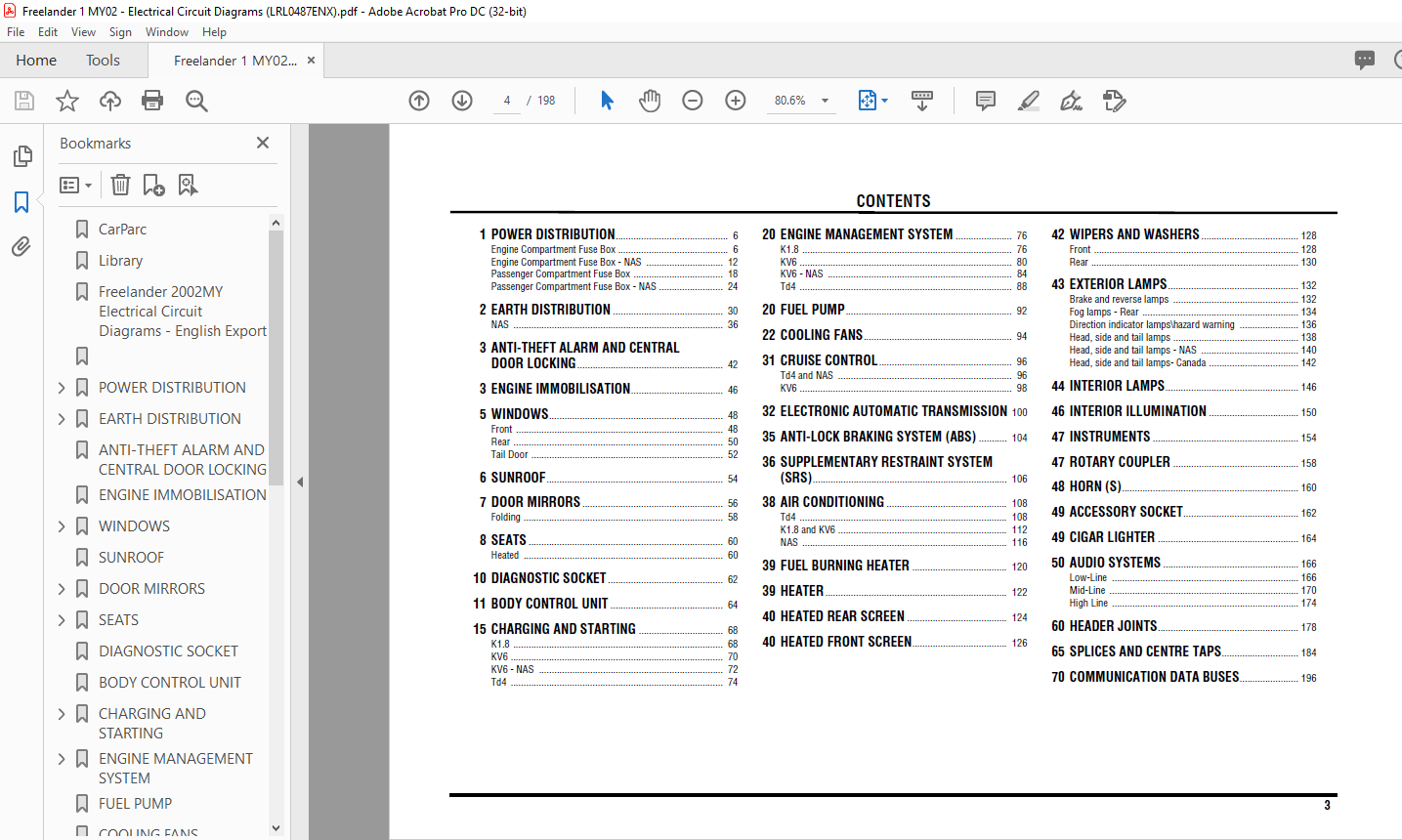This screenshot has width=1402, height=840.
Task: Open the find text magnifier
Action: tap(196, 101)
